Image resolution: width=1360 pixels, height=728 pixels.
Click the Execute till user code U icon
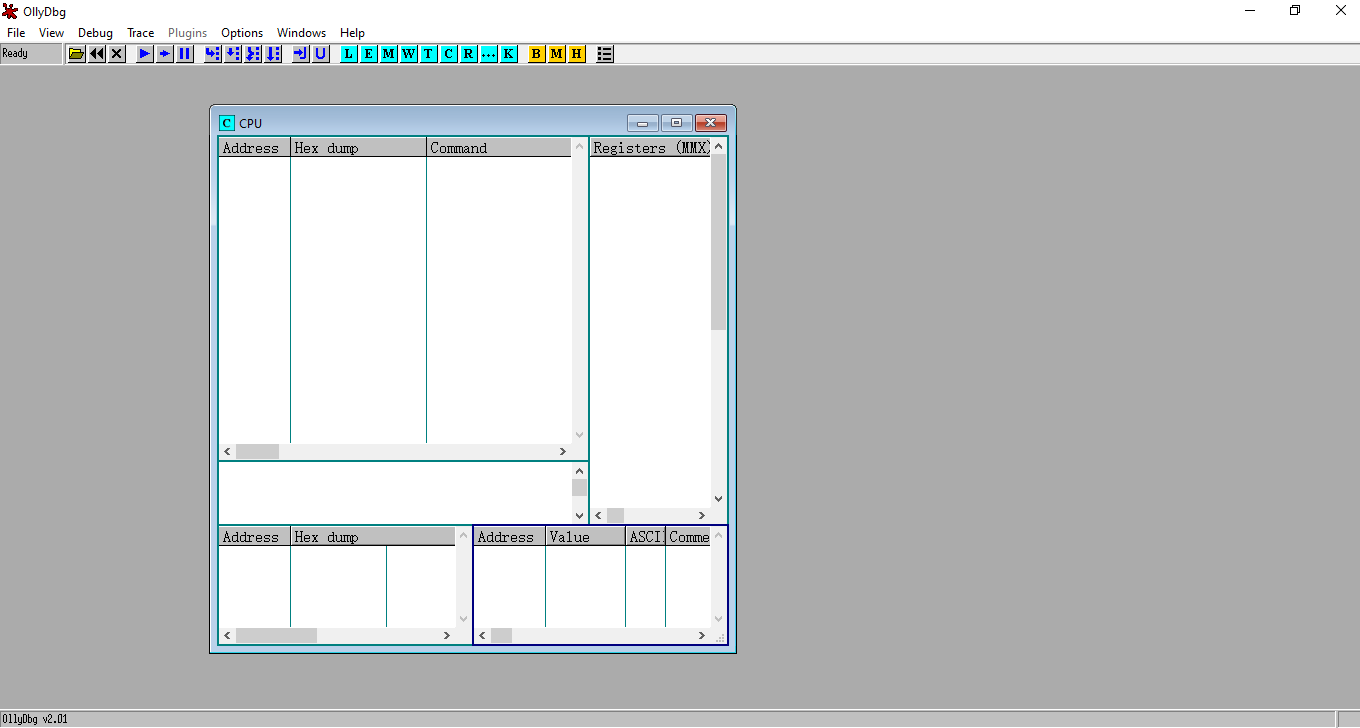(x=321, y=54)
